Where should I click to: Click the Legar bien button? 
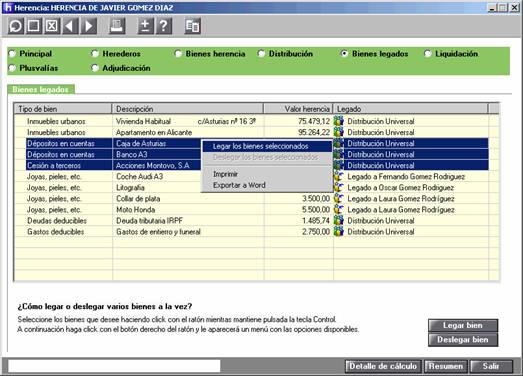click(x=463, y=325)
